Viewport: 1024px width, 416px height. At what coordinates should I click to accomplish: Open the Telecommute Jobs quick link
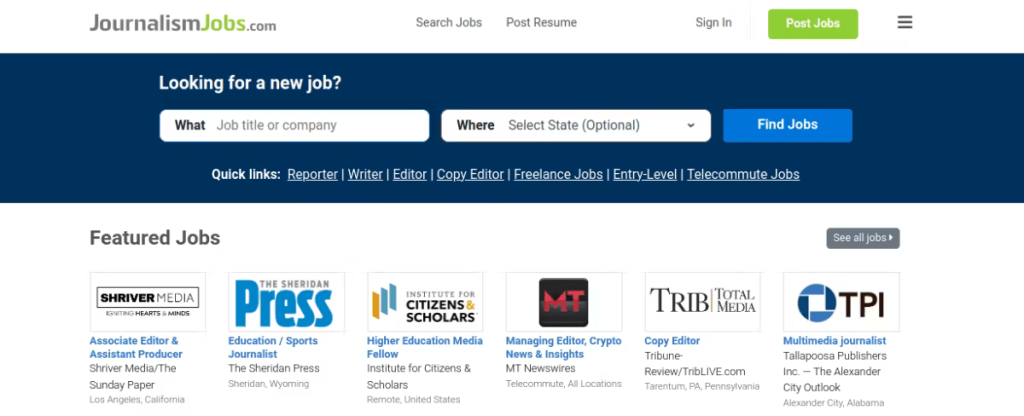(x=743, y=174)
